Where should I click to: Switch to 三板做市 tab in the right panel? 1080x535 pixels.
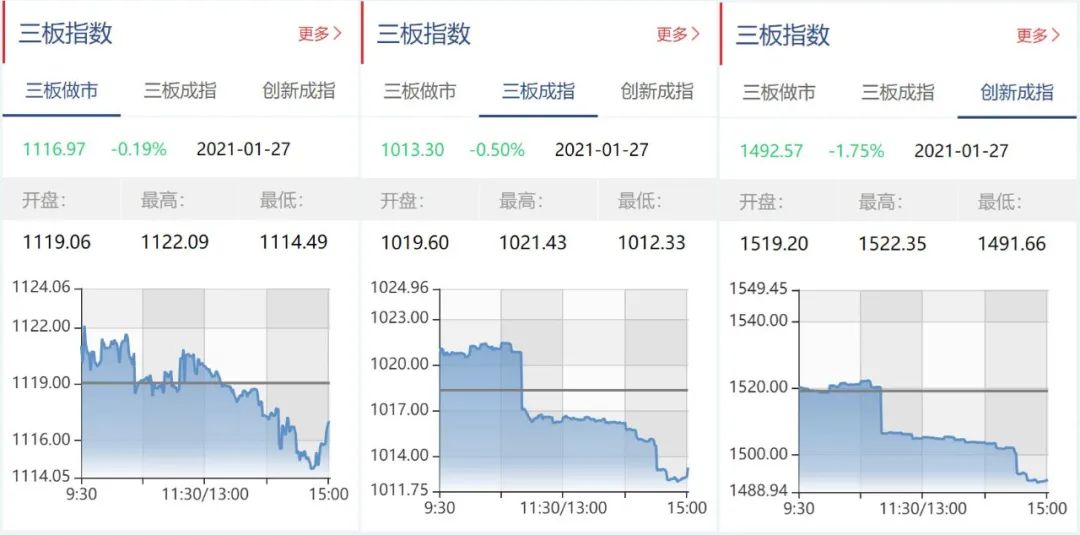pos(779,92)
